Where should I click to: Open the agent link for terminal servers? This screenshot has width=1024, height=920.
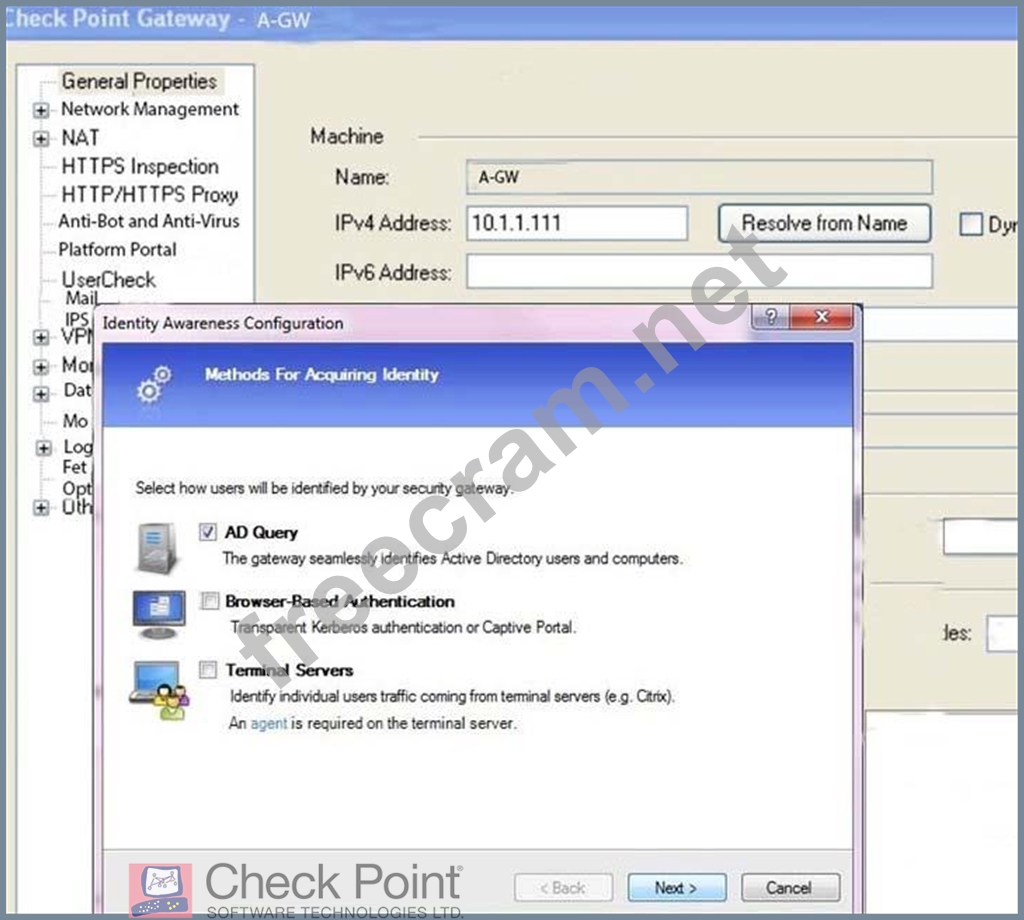(x=268, y=723)
